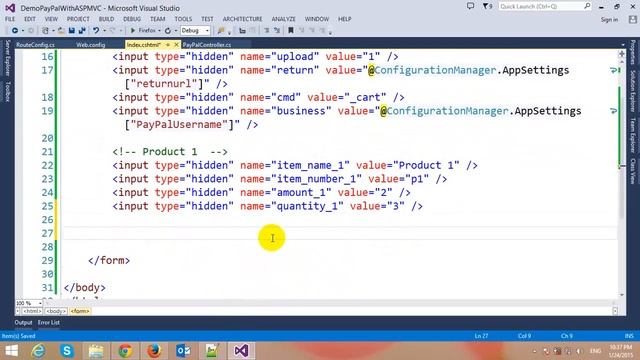
Task: Click the Quick Launch search box
Action: coord(545,7)
